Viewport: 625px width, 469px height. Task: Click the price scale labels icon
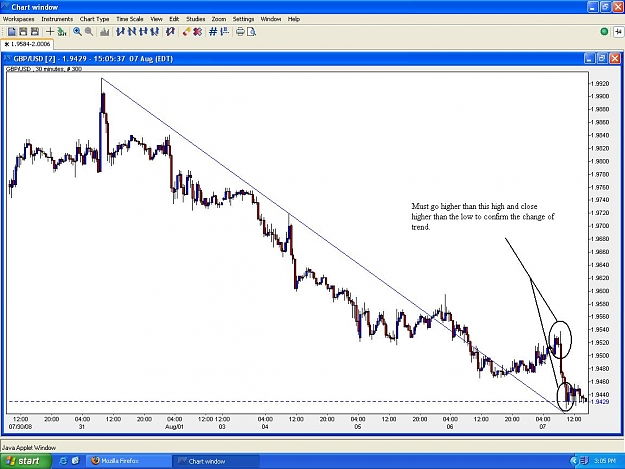click(224, 32)
